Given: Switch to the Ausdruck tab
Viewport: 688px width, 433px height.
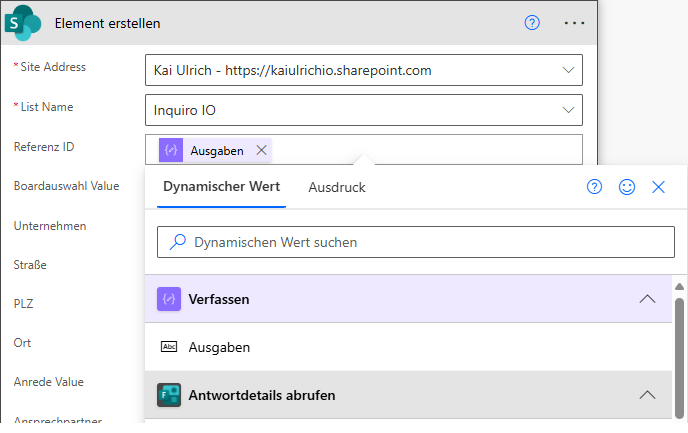Looking at the screenshot, I should (x=337, y=187).
